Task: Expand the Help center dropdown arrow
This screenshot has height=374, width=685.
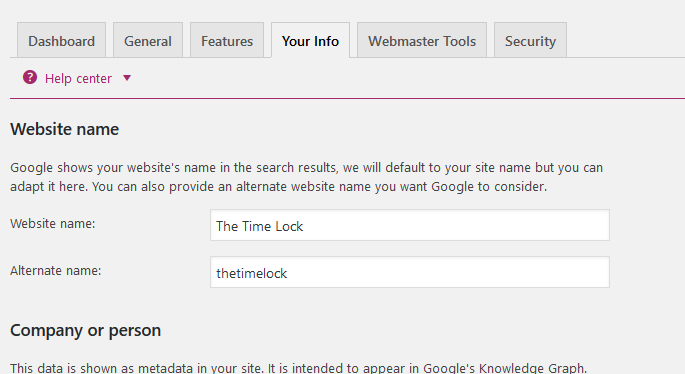Action: click(127, 78)
